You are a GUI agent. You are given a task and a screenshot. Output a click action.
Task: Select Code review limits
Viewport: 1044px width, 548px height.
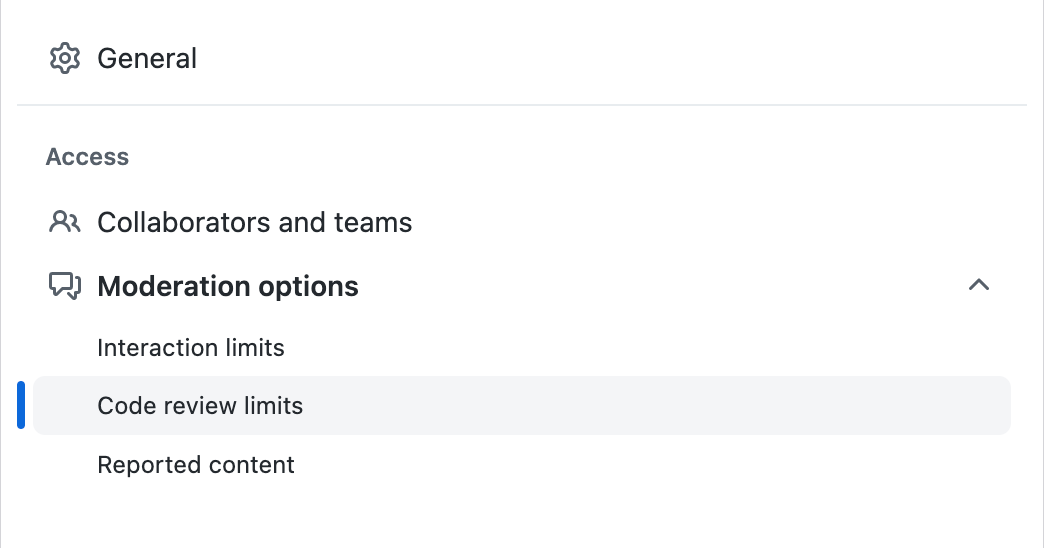pyautogui.click(x=200, y=406)
